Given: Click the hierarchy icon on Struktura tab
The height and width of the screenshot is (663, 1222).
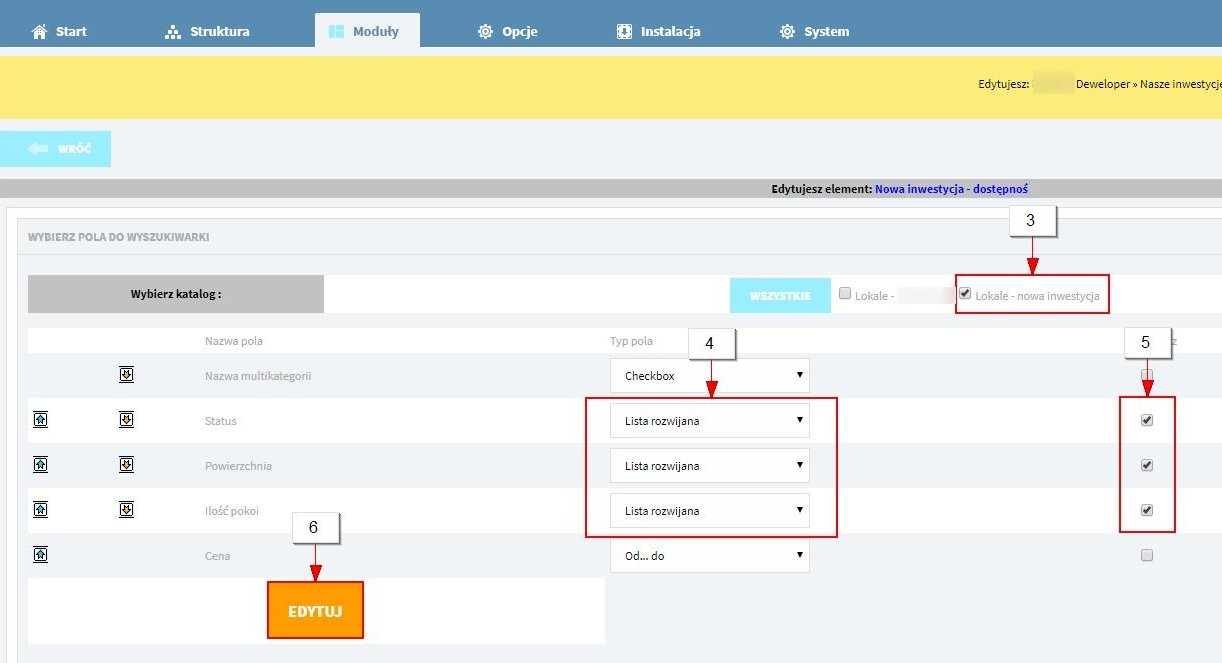Looking at the screenshot, I should coord(173,31).
